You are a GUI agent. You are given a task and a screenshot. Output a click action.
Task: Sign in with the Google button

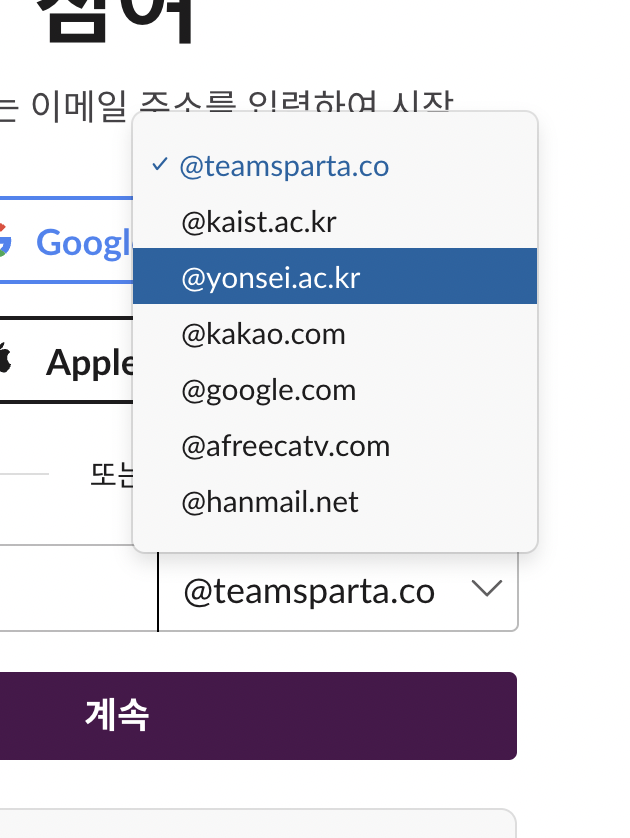tap(66, 240)
